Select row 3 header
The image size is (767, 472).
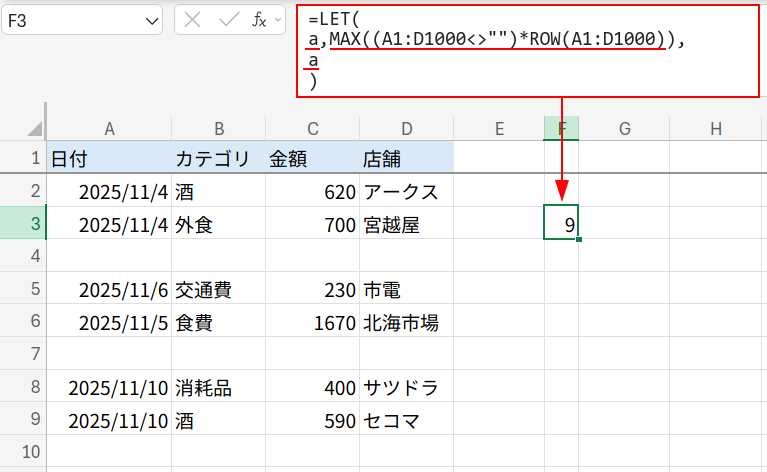[x=23, y=223]
